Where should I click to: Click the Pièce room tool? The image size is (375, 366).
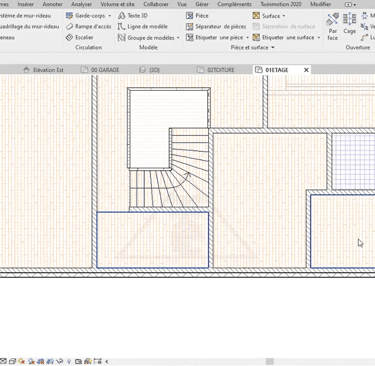[197, 16]
